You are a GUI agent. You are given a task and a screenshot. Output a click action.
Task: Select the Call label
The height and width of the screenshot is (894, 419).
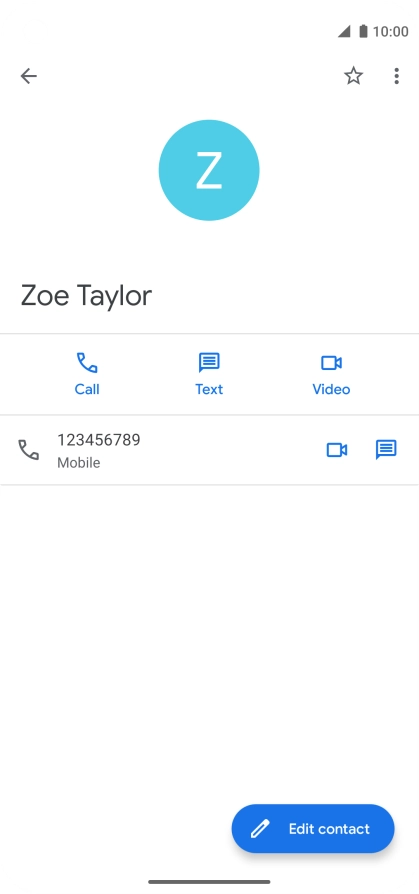(87, 389)
